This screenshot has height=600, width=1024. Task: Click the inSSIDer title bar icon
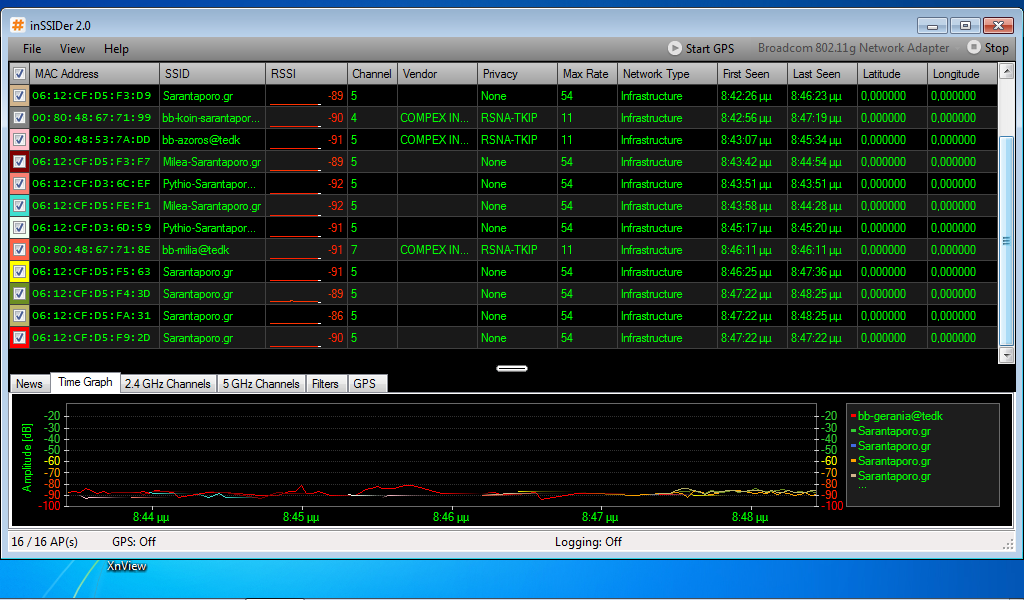(x=18, y=25)
